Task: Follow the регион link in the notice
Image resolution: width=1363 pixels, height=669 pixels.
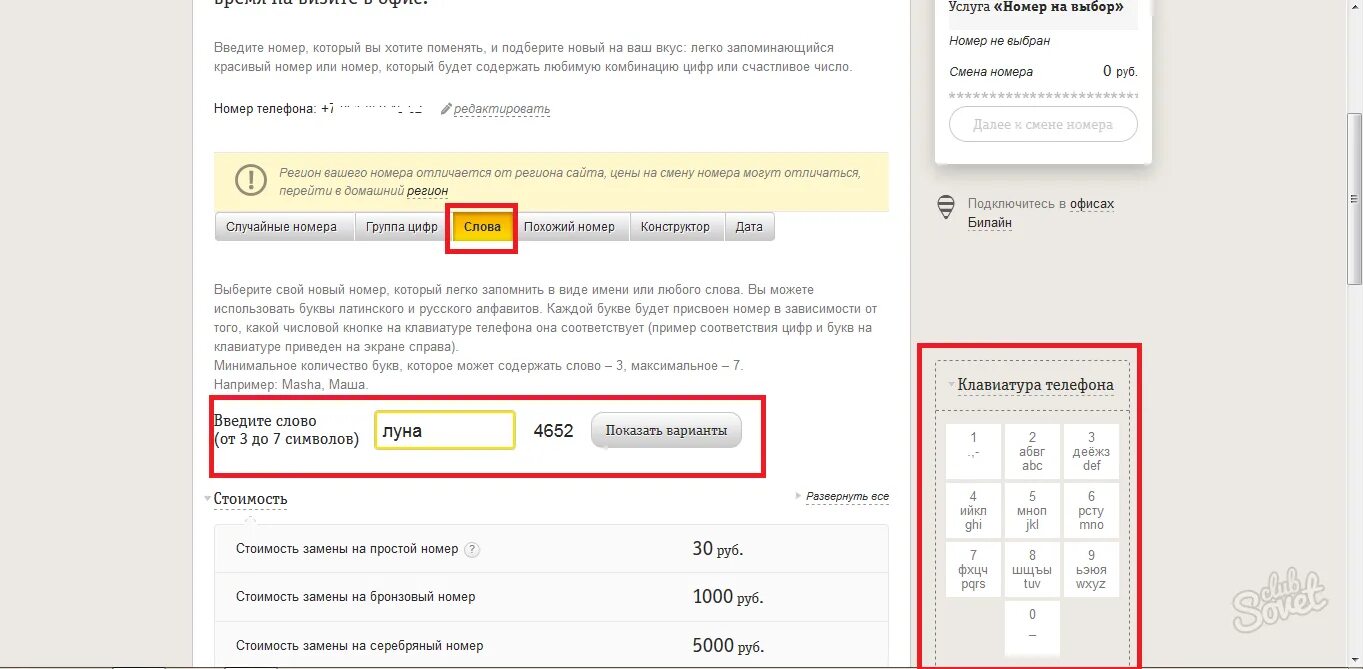Action: click(427, 191)
